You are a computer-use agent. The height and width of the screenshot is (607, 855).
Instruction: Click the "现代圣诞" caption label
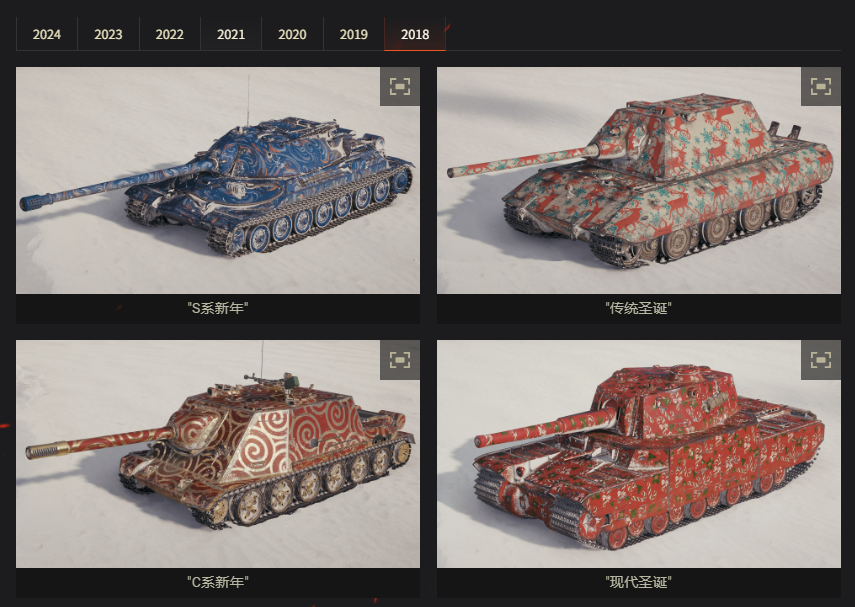pos(639,582)
